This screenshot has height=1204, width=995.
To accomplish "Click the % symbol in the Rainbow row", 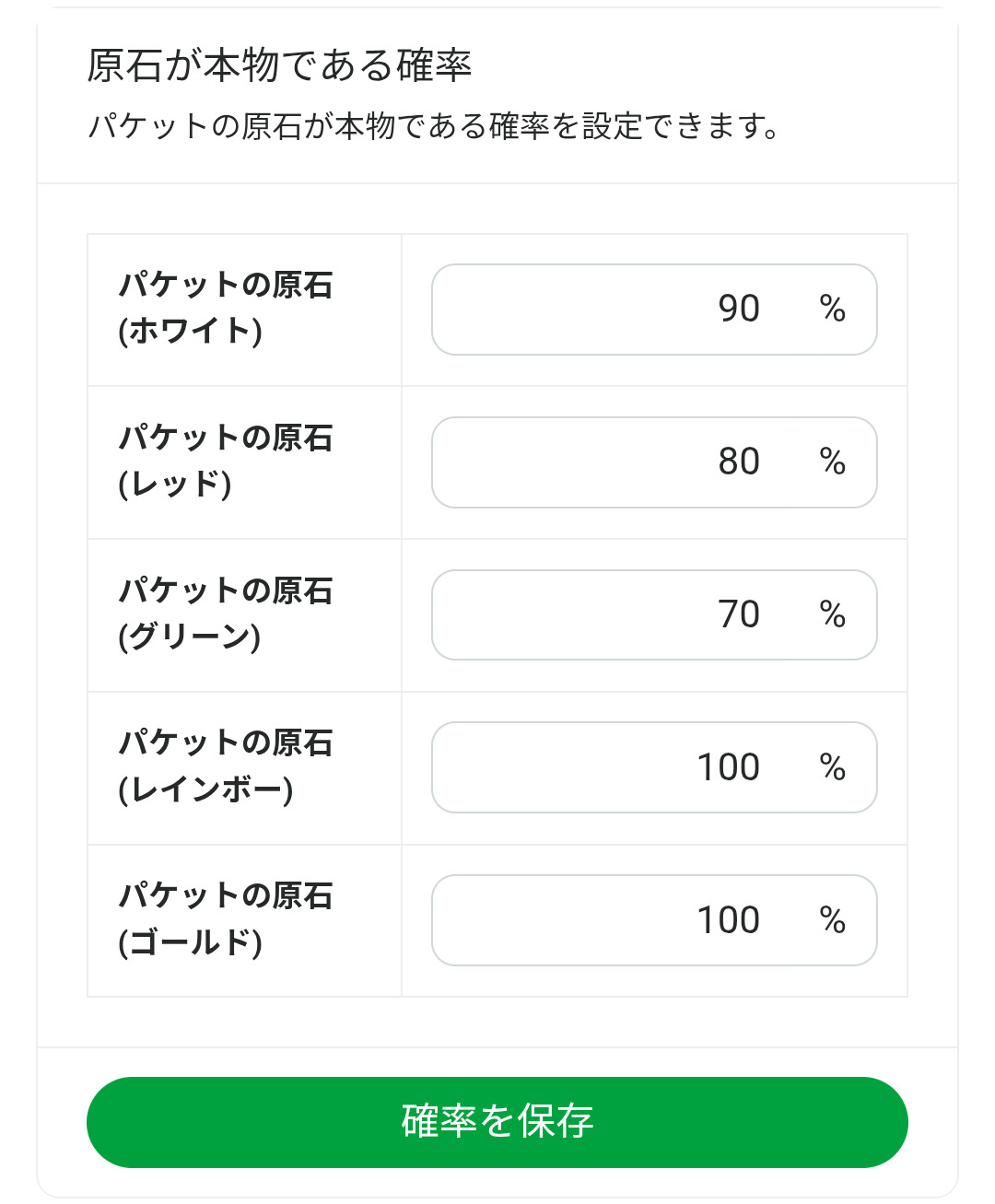I will pyautogui.click(x=833, y=767).
